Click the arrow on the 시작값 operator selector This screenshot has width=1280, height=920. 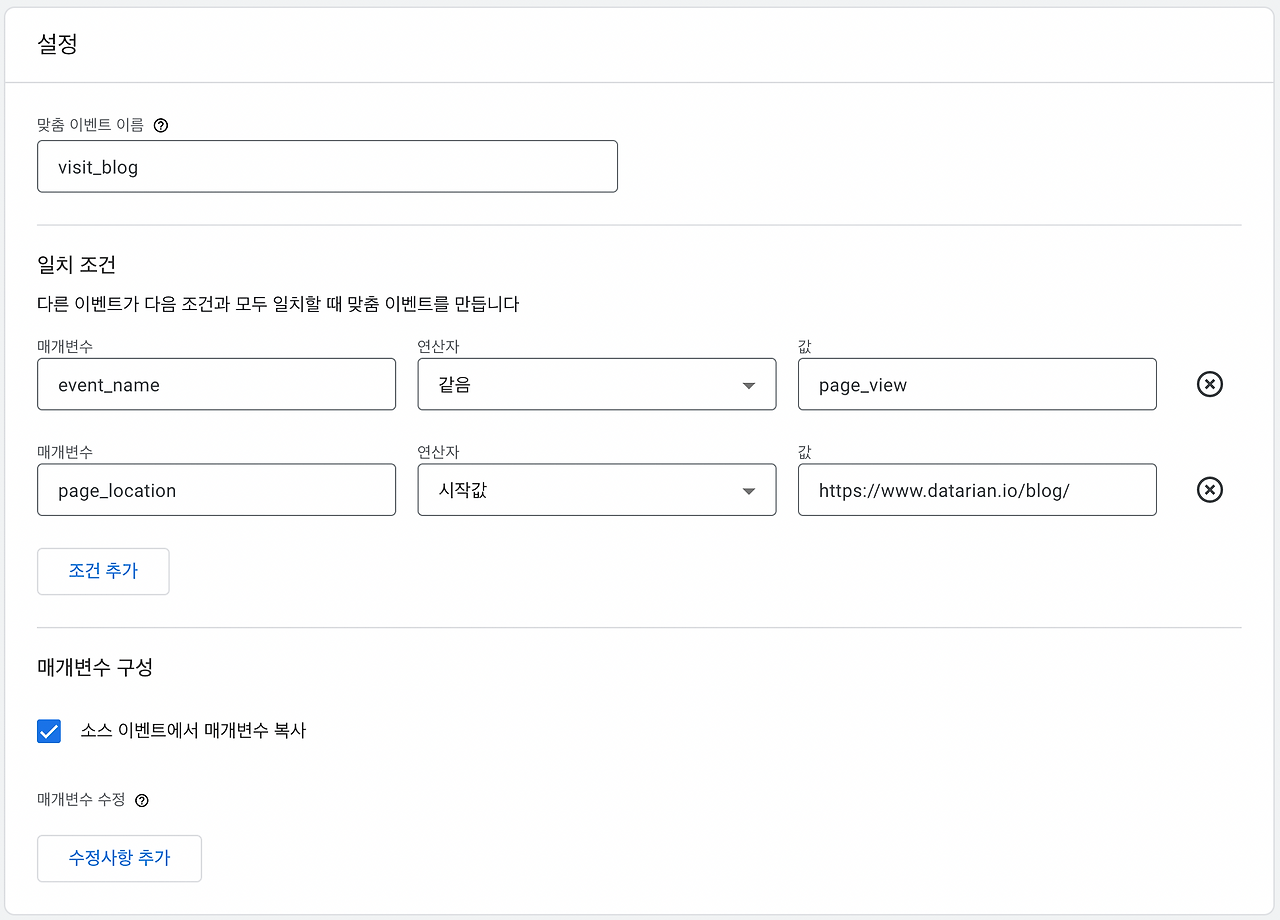[x=749, y=490]
